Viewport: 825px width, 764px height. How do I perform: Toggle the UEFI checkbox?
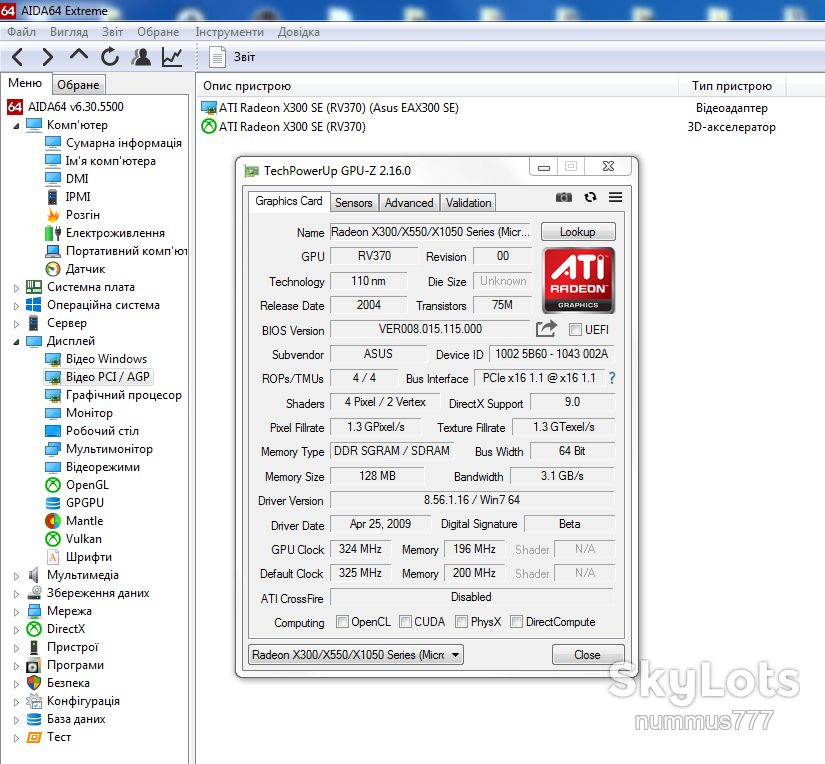[575, 330]
